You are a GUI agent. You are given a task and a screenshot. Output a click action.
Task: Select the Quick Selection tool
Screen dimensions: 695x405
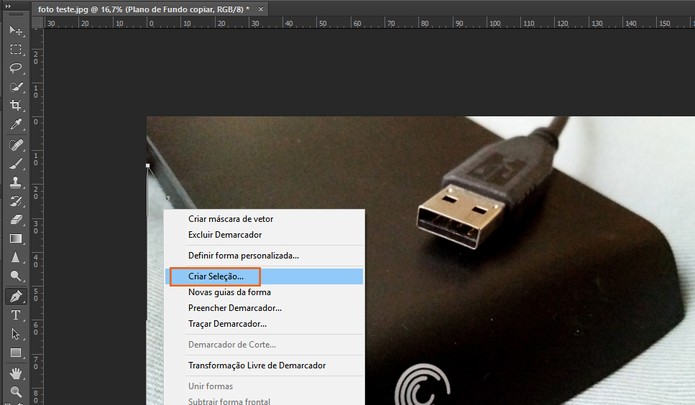[x=16, y=87]
